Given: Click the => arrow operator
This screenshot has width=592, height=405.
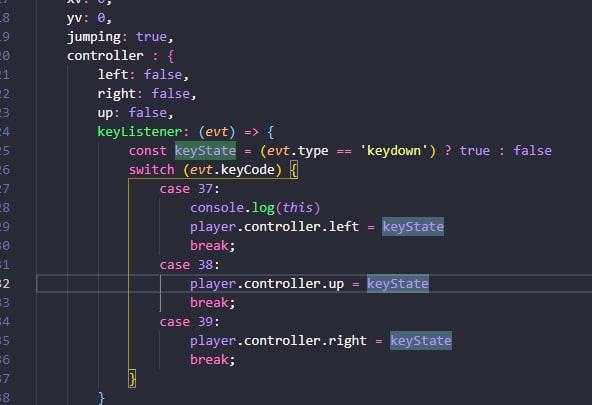Looking at the screenshot, I should coord(251,132).
